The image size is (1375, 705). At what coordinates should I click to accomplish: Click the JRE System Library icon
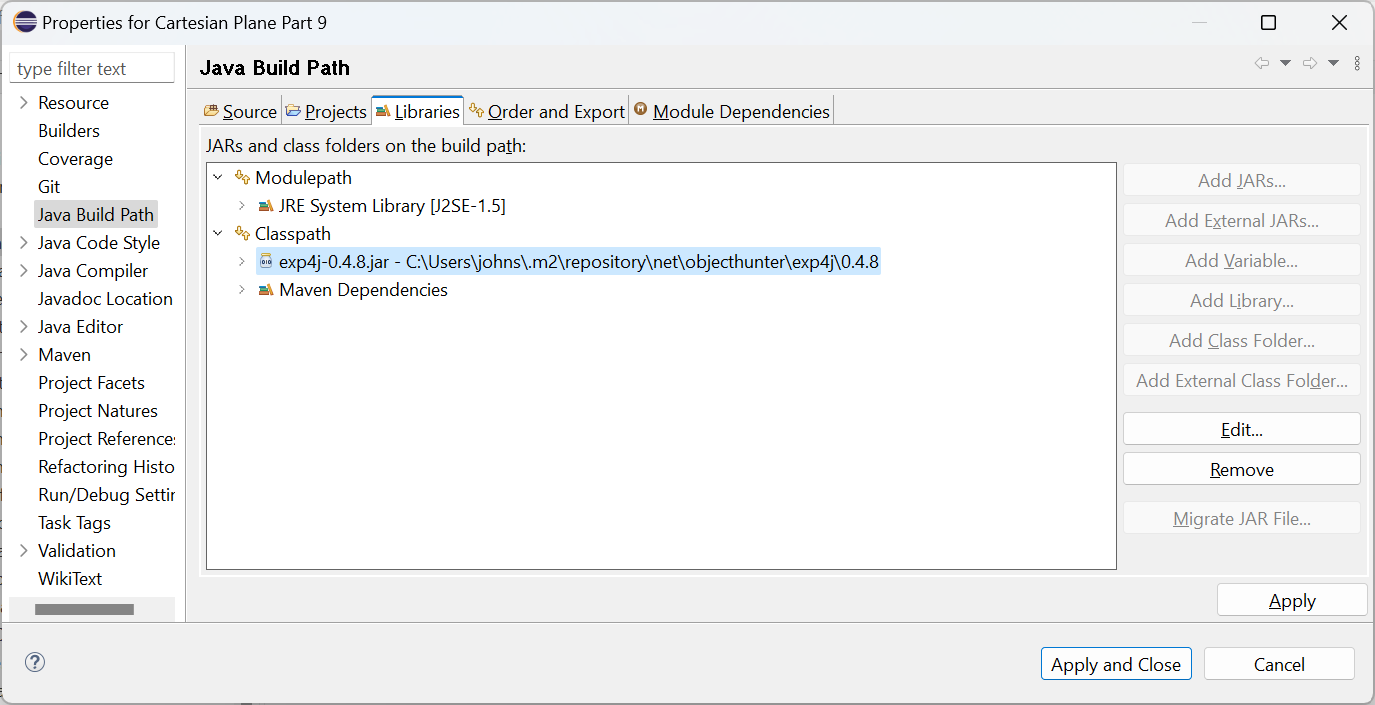coord(266,206)
